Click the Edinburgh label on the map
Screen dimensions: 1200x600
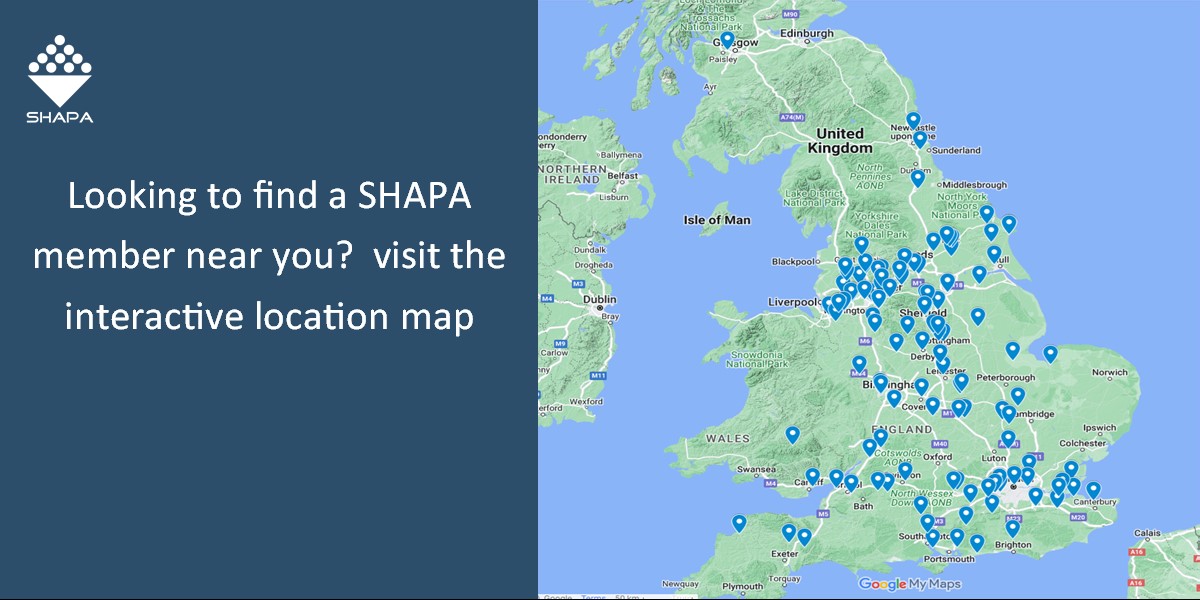pos(806,33)
